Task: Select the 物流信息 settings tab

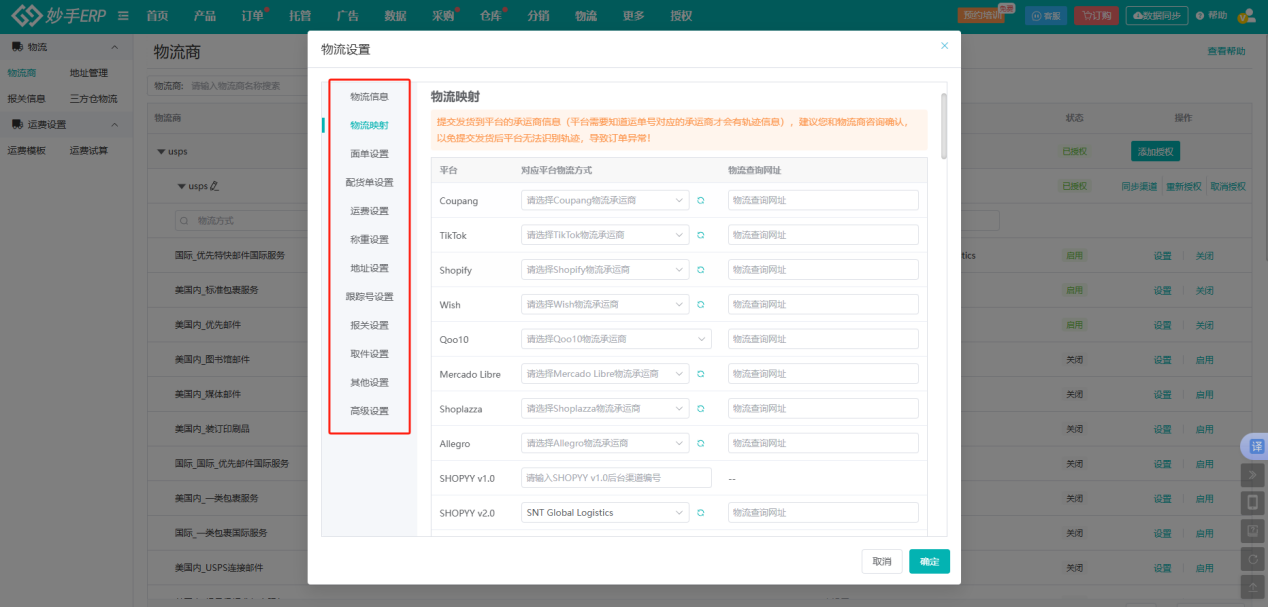Action: [369, 97]
